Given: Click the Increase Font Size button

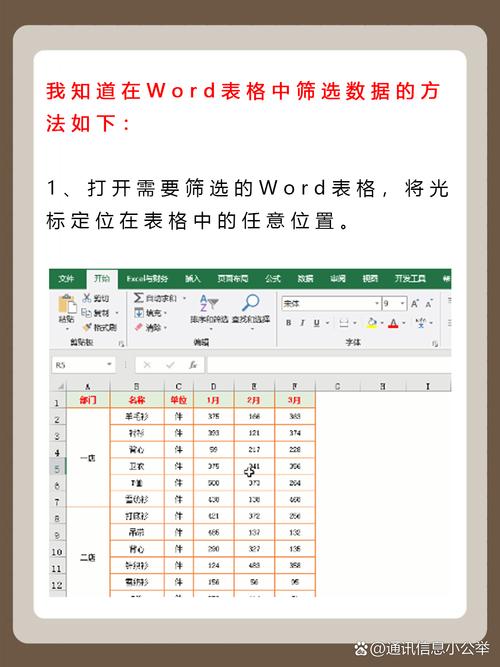Looking at the screenshot, I should pos(414,304).
